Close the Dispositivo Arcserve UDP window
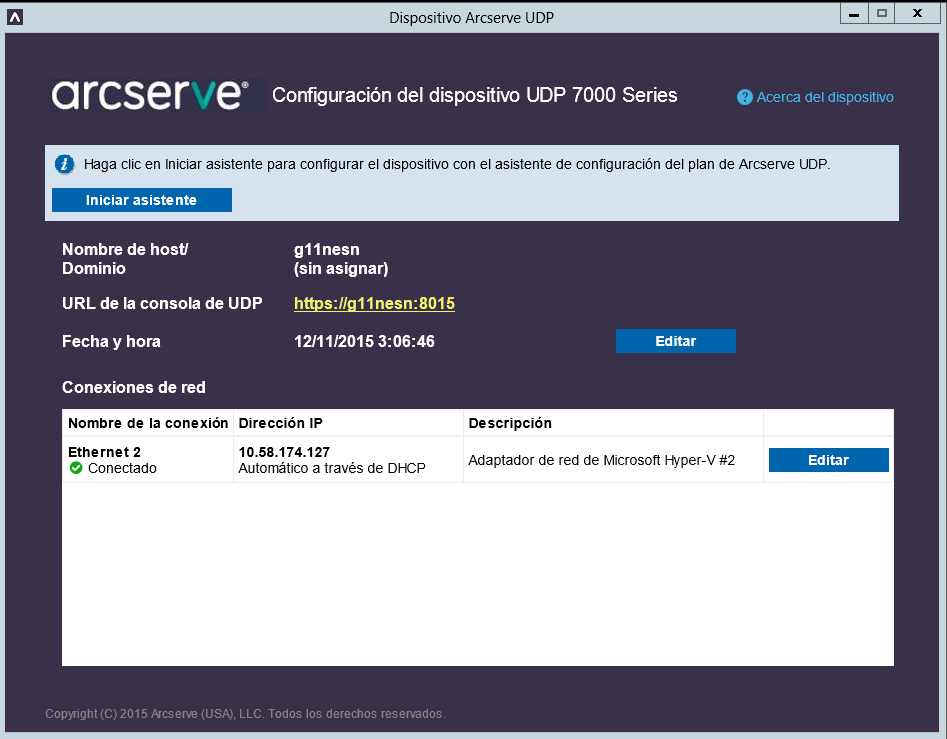The width and height of the screenshot is (947, 739). pyautogui.click(x=917, y=13)
